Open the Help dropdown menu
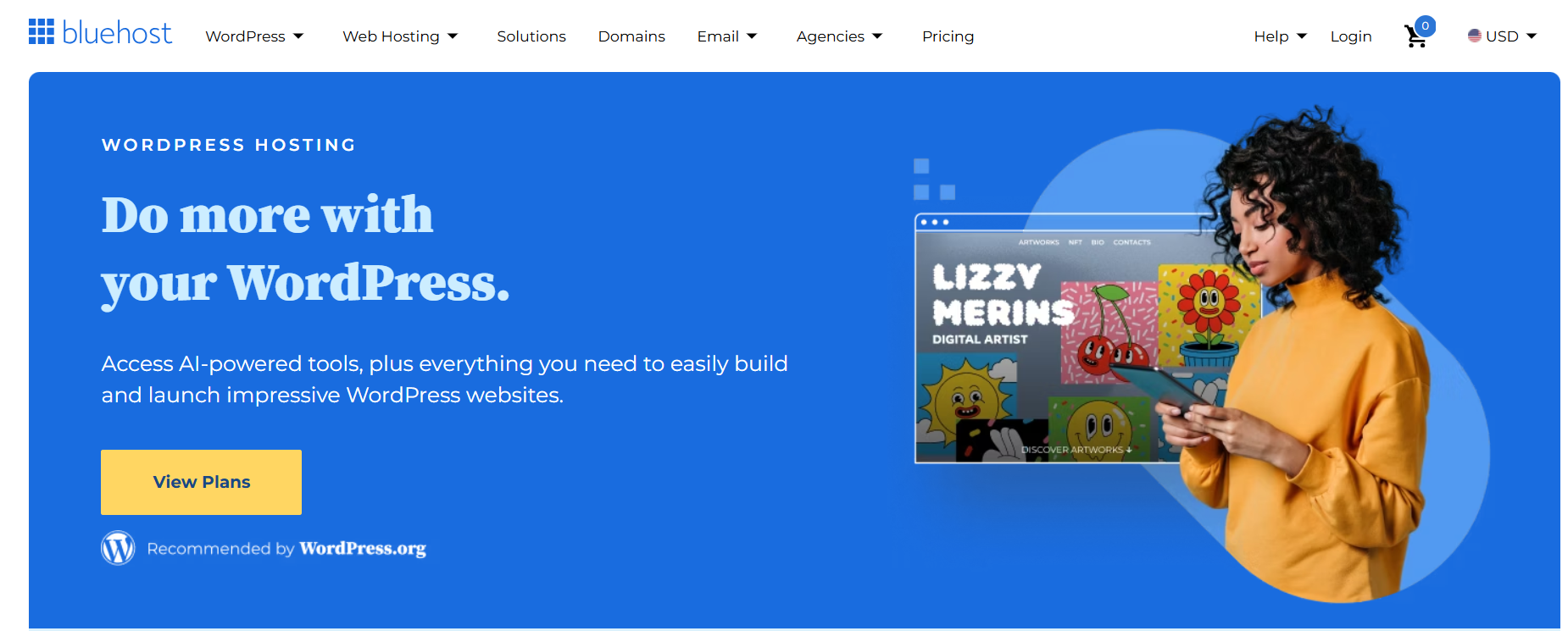 [x=1281, y=36]
